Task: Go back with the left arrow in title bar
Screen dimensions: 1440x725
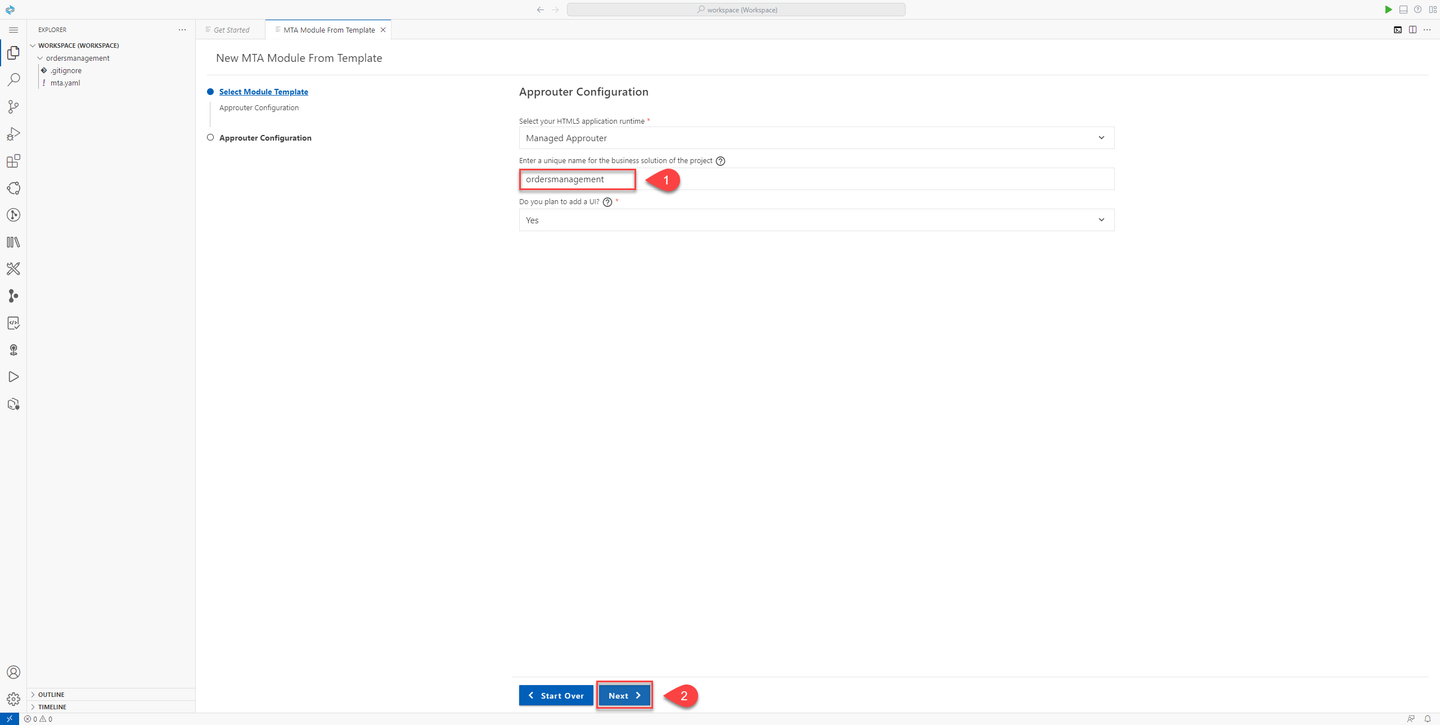Action: coord(541,9)
